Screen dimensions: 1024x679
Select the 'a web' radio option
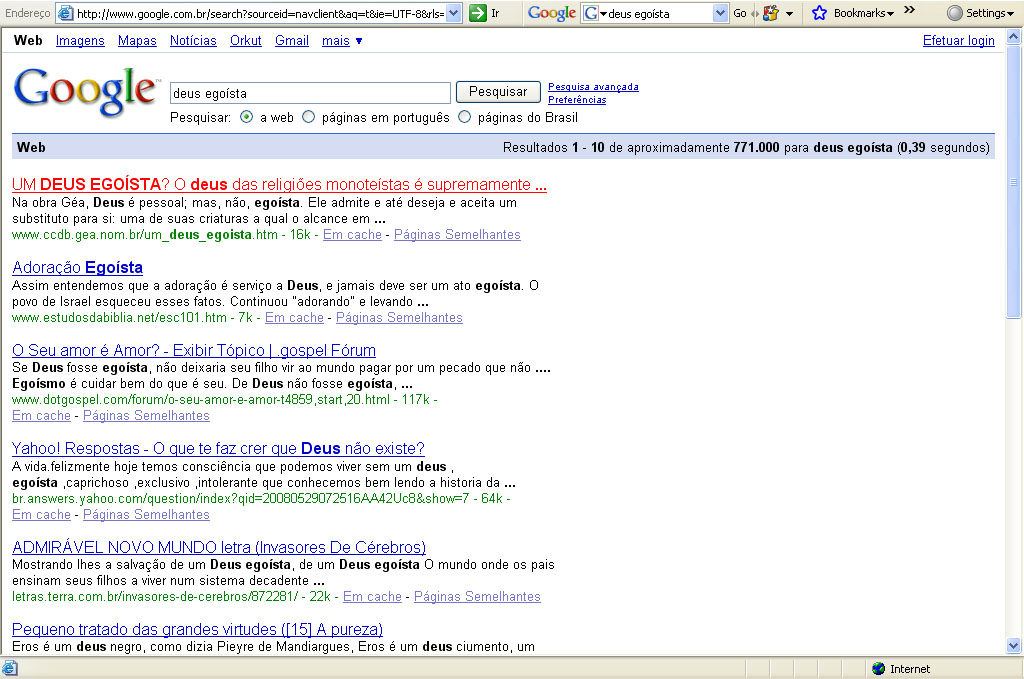point(247,117)
